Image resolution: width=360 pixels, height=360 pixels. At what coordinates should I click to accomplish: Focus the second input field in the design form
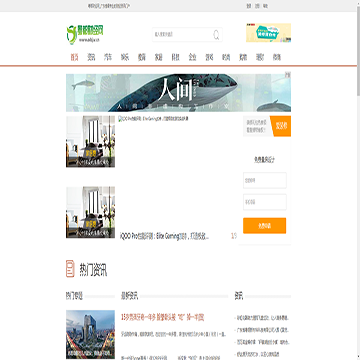click(x=265, y=202)
